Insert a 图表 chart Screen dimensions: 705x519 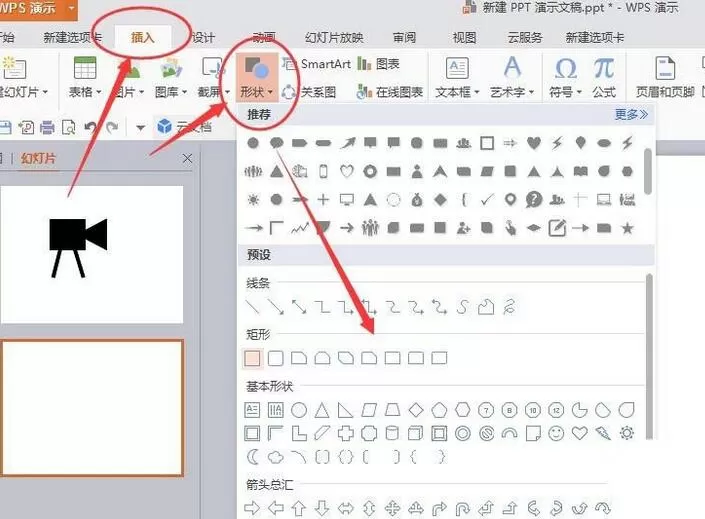(379, 64)
